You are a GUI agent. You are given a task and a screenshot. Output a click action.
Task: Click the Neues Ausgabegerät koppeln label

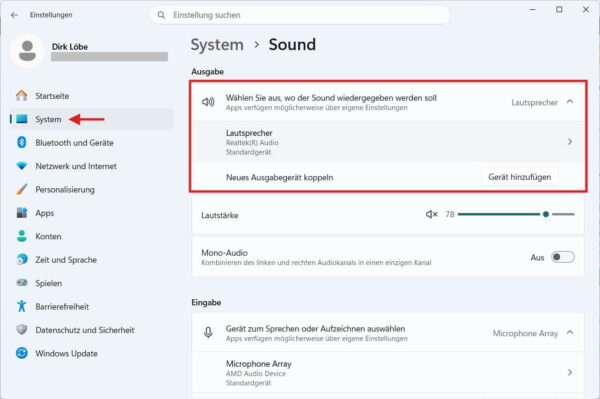[279, 178]
